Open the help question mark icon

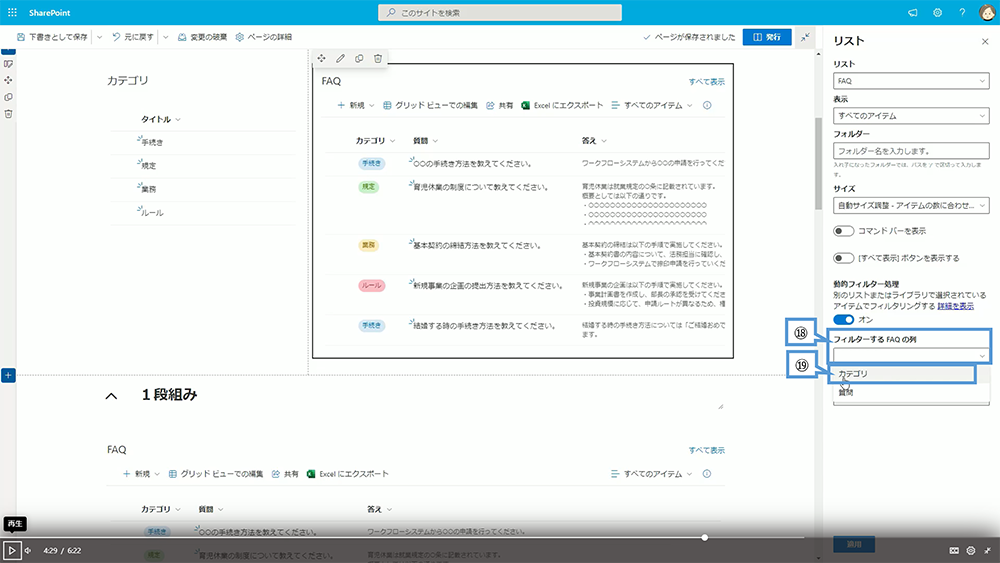click(962, 12)
